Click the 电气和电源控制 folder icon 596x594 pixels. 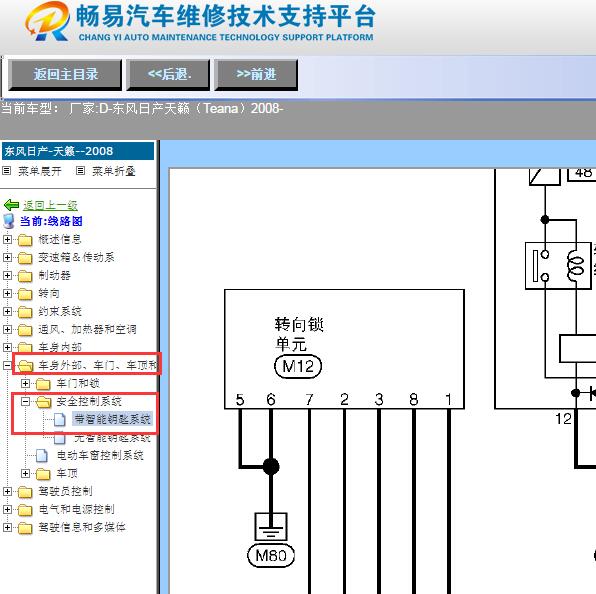pos(25,510)
